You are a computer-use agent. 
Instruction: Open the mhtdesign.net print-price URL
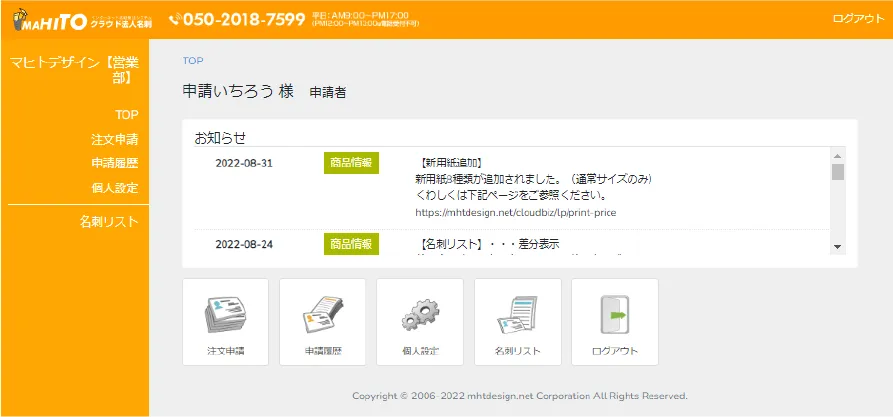pyautogui.click(x=517, y=212)
